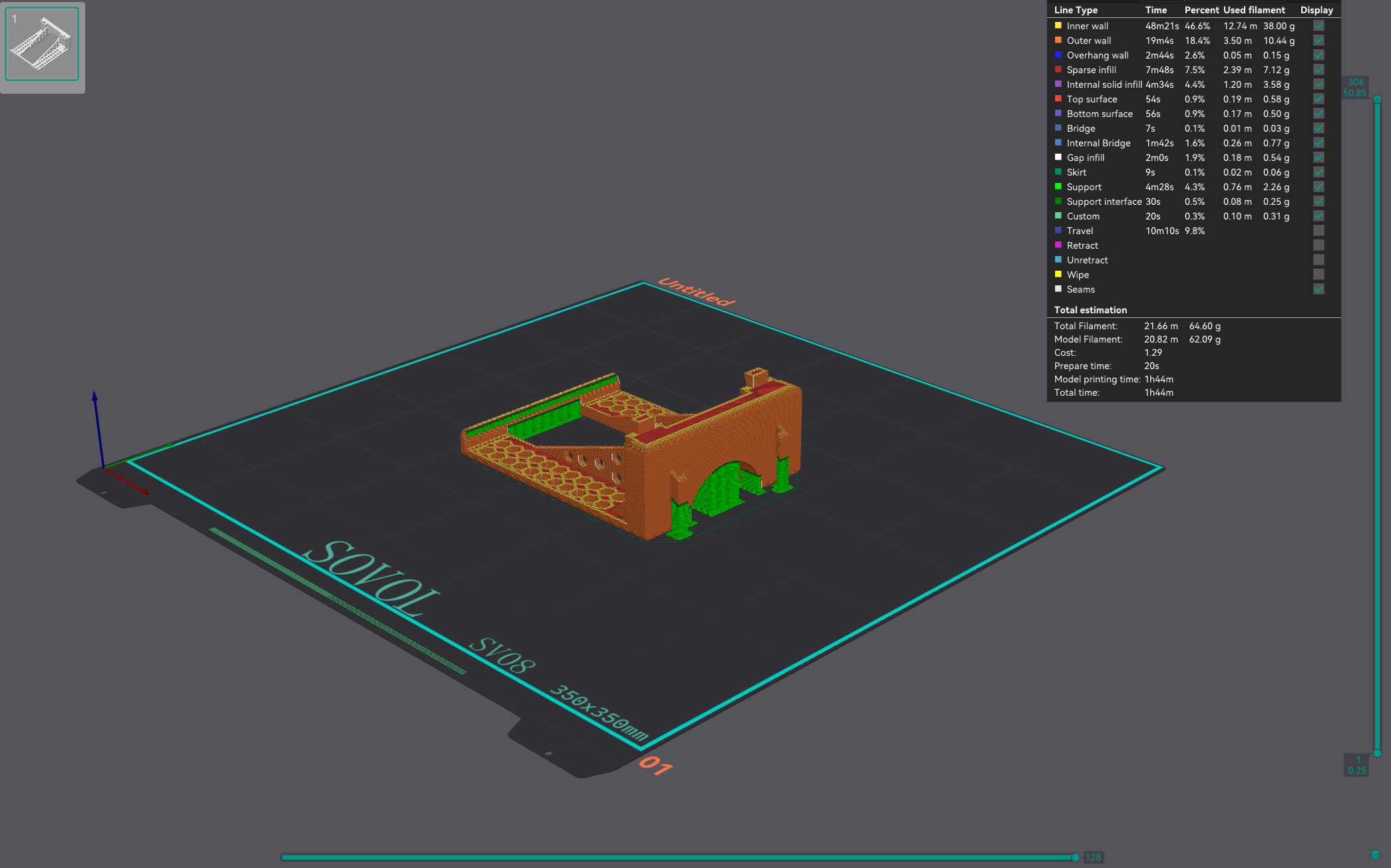Click the Display column header
The width and height of the screenshot is (1391, 868).
click(1316, 10)
